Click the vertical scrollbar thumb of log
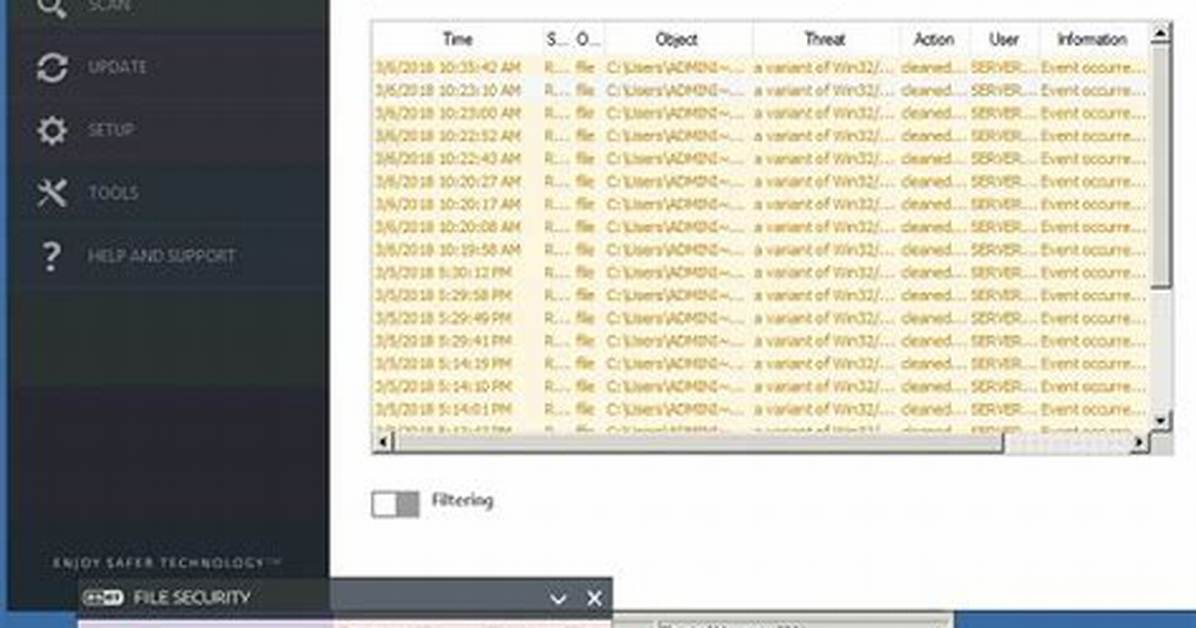The height and width of the screenshot is (628, 1196). (1160, 166)
